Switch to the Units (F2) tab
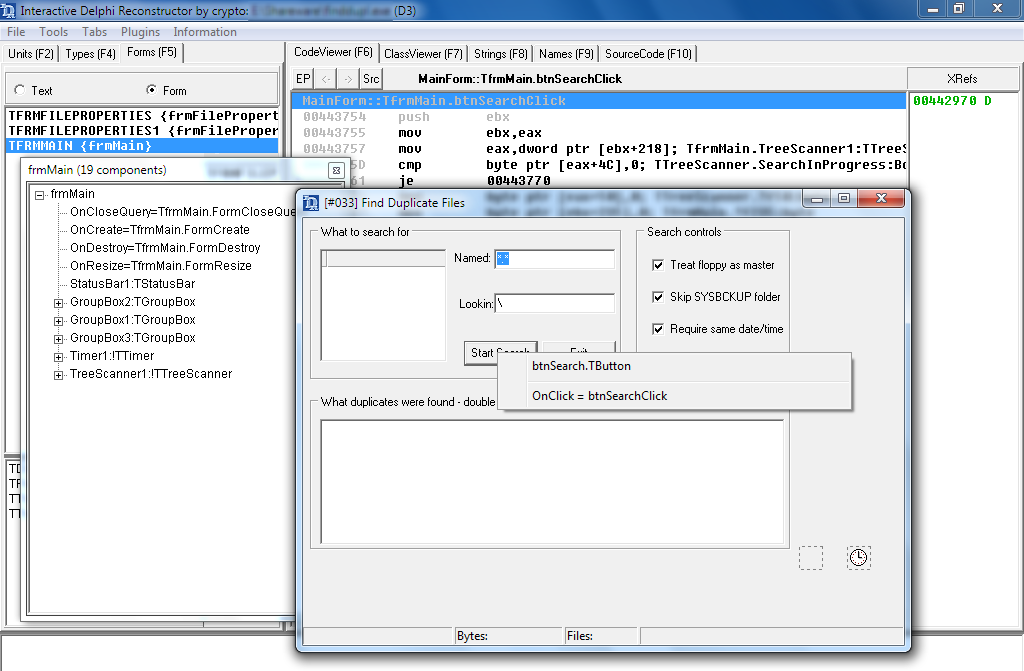The width and height of the screenshot is (1024, 671). point(31,54)
